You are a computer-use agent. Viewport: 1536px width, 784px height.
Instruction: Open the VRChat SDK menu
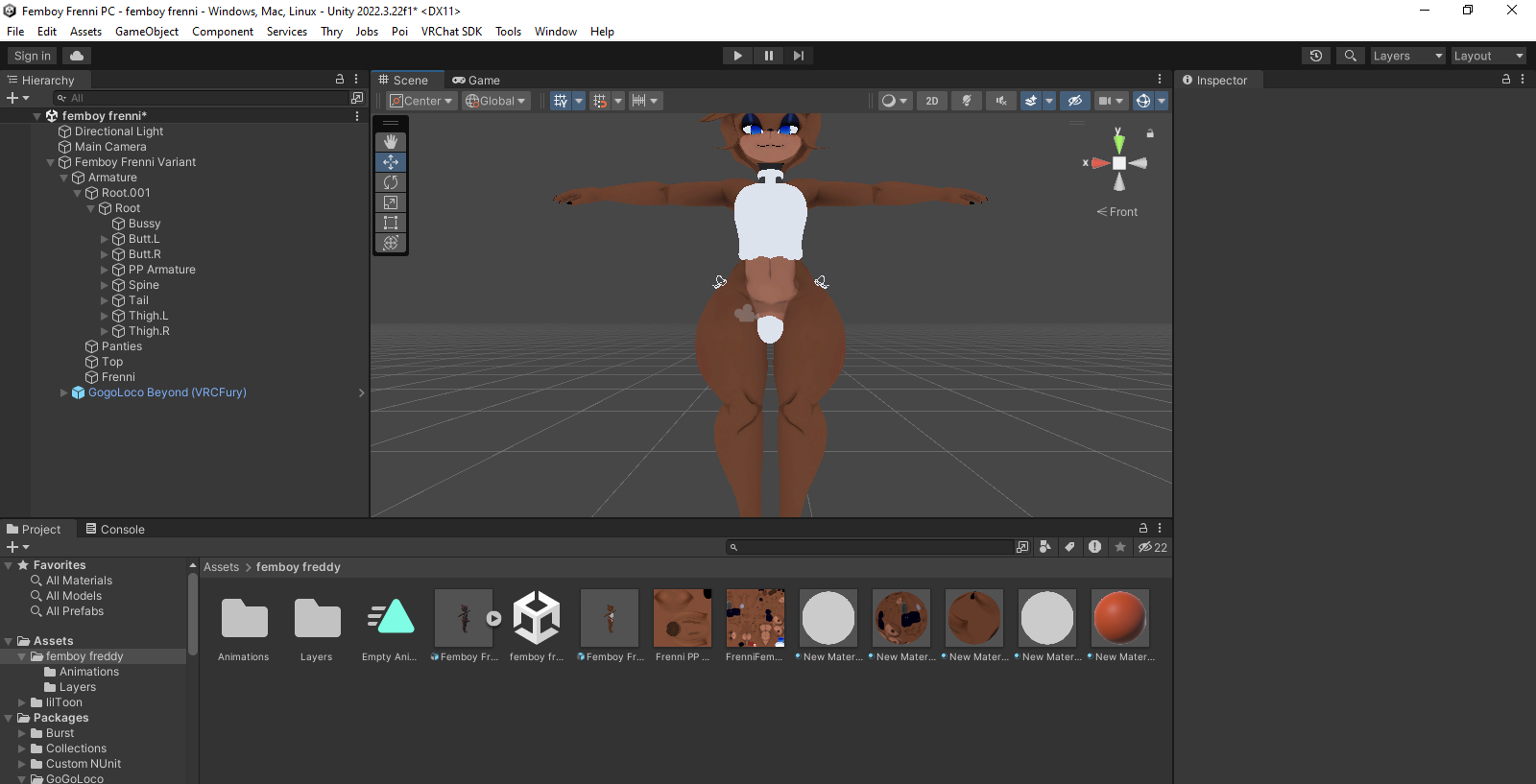click(451, 32)
